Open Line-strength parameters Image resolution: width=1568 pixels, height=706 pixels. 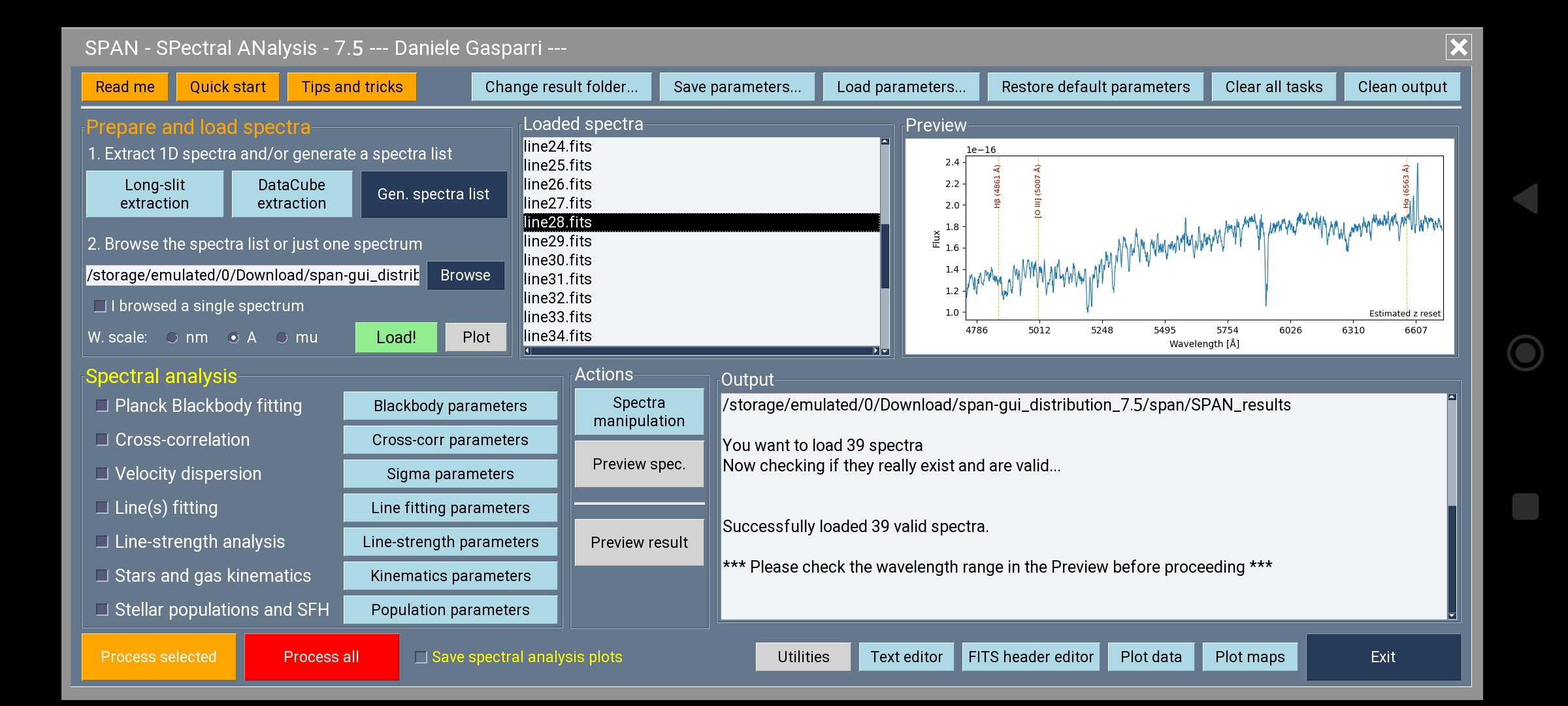(x=450, y=542)
